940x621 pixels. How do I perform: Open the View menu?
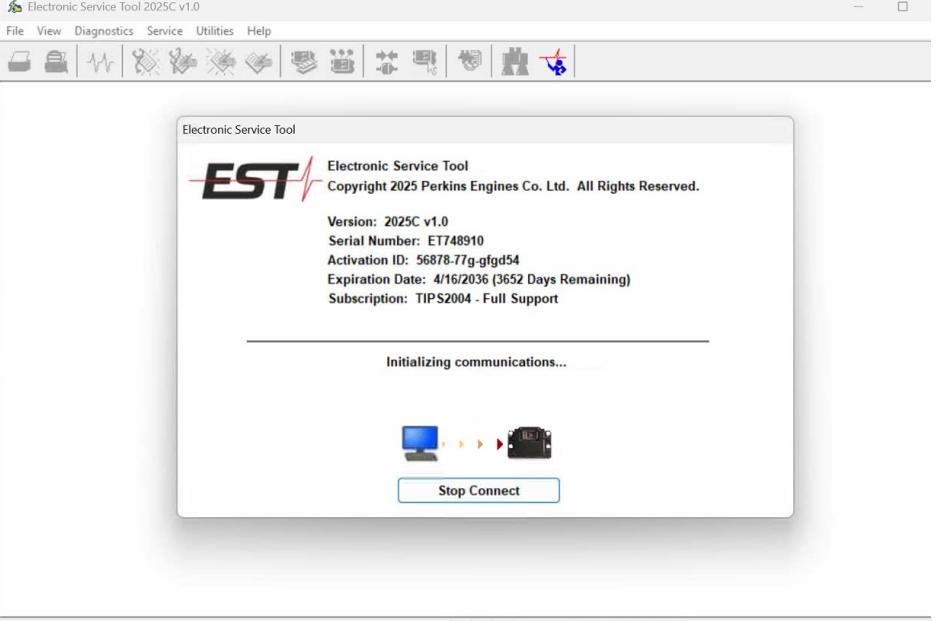tap(49, 31)
